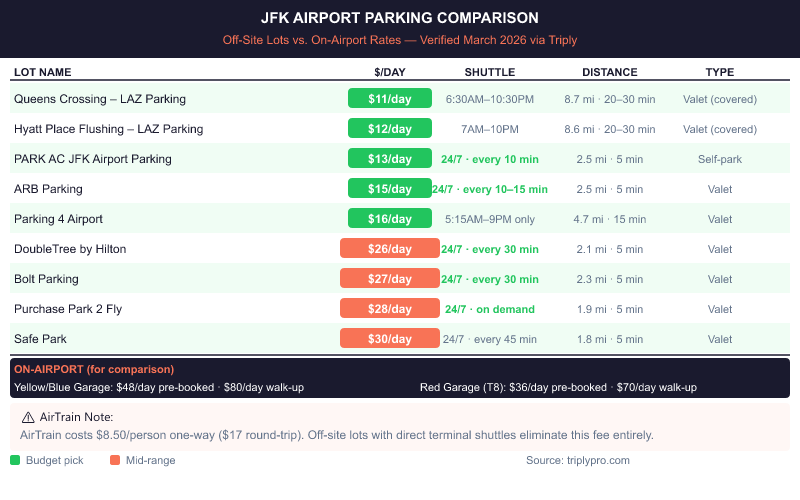Click the TYPE column header
The height and width of the screenshot is (500, 800).
(x=720, y=72)
